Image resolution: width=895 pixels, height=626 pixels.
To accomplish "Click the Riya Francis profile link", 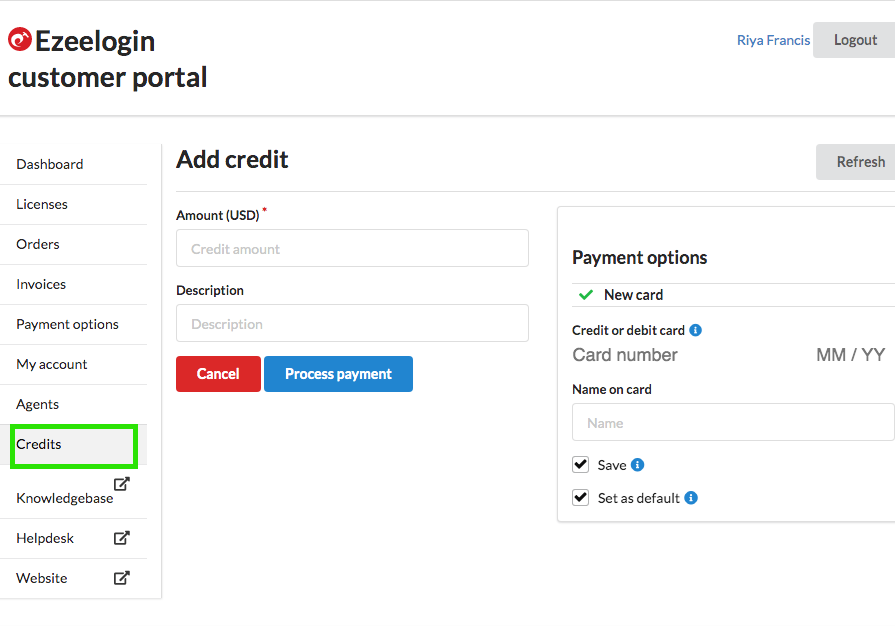I will coord(773,40).
